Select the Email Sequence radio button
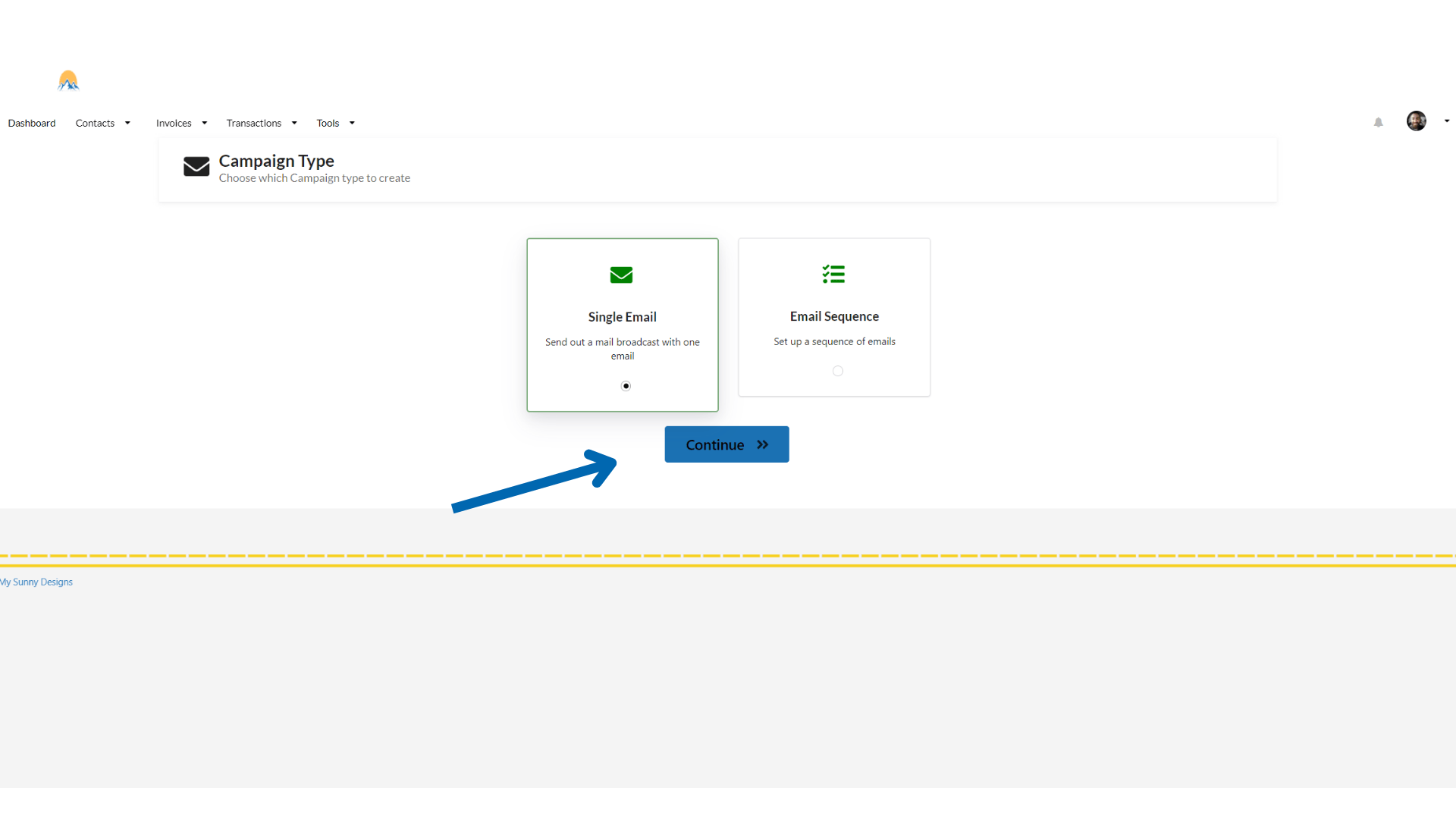The width and height of the screenshot is (1456, 819). coord(837,371)
